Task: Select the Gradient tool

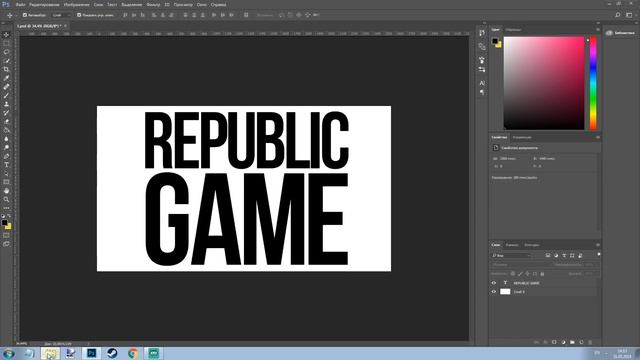Action: point(6,130)
